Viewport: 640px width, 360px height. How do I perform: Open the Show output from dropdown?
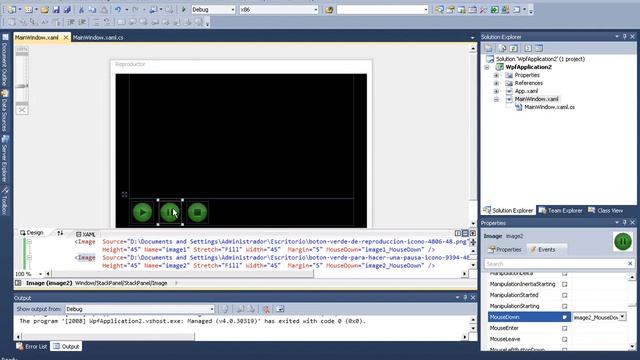coord(211,309)
